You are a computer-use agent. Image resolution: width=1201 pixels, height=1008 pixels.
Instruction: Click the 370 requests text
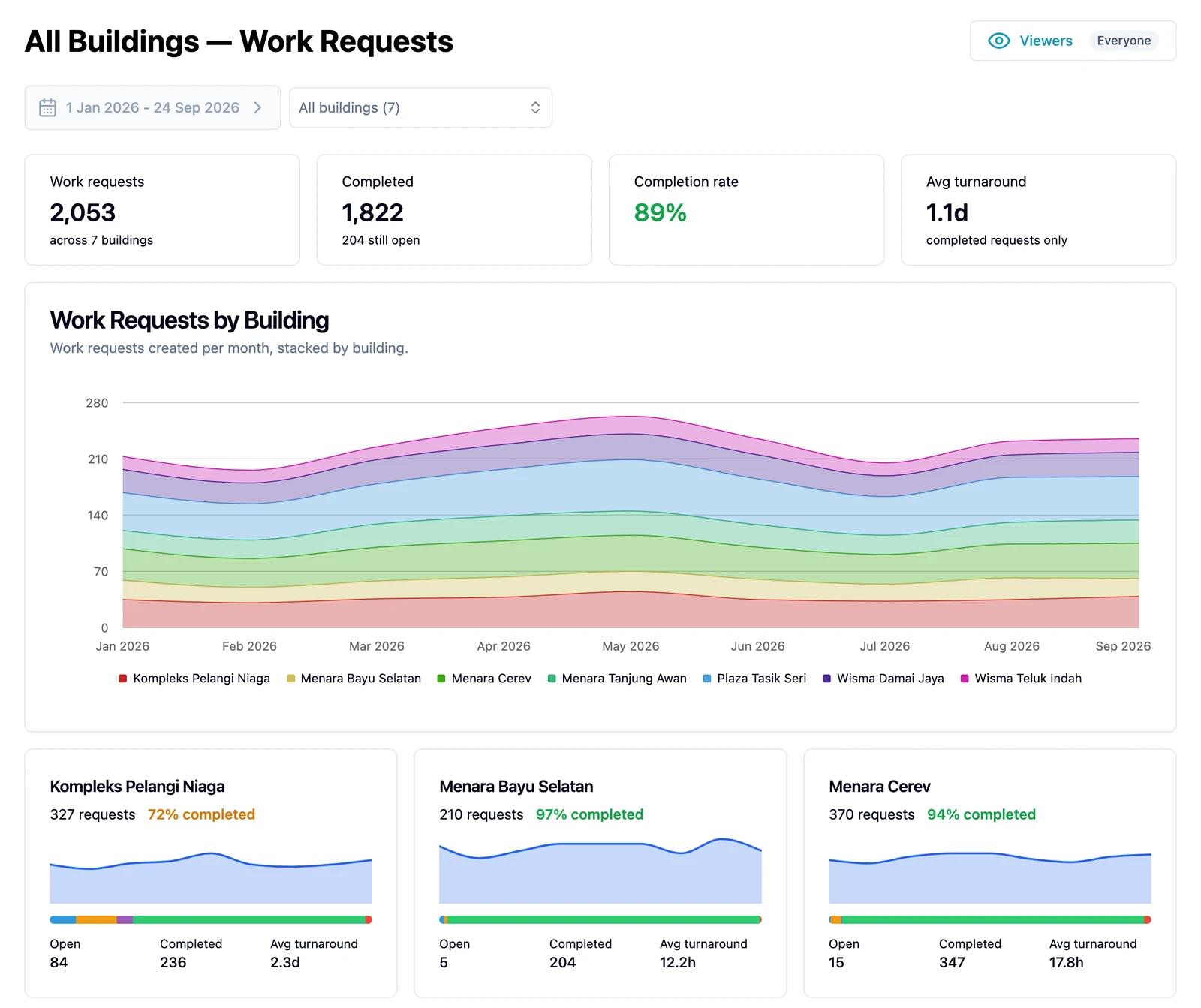click(871, 814)
